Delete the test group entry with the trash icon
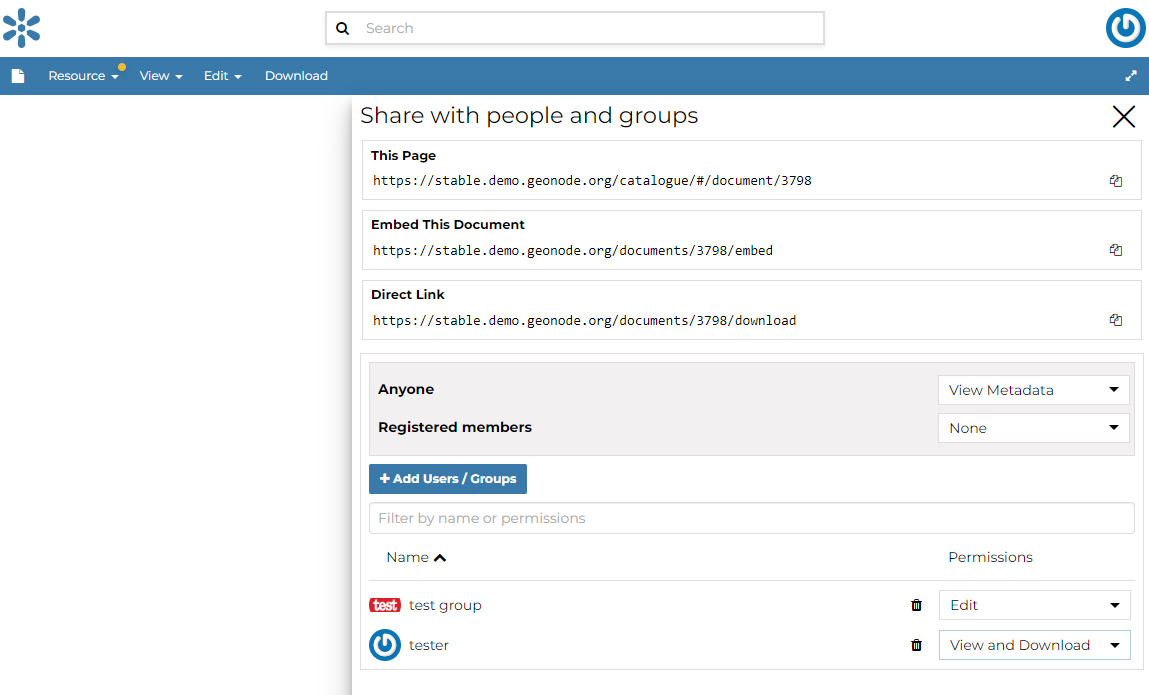This screenshot has width=1149, height=695. (916, 605)
